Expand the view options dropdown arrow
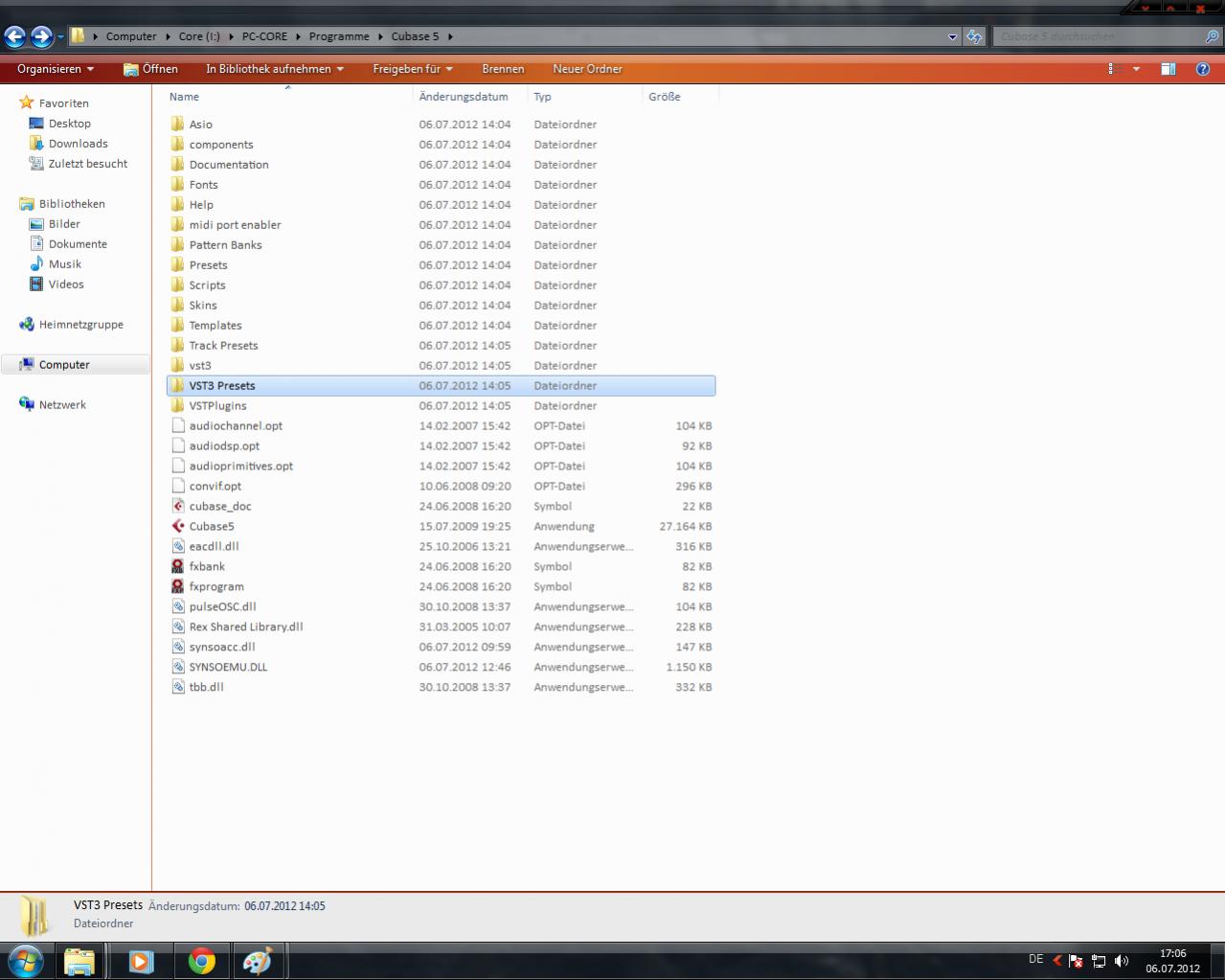This screenshot has width=1225, height=980. coord(1137,69)
